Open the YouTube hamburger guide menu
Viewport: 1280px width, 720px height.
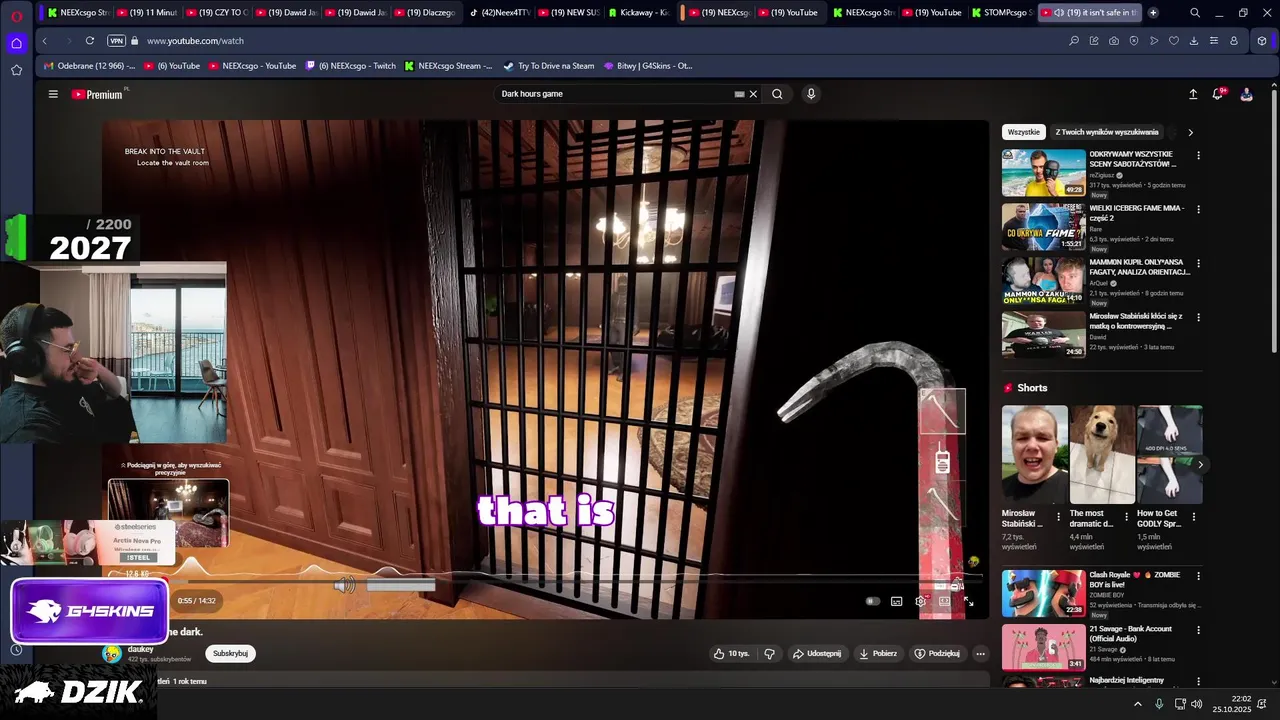click(53, 94)
